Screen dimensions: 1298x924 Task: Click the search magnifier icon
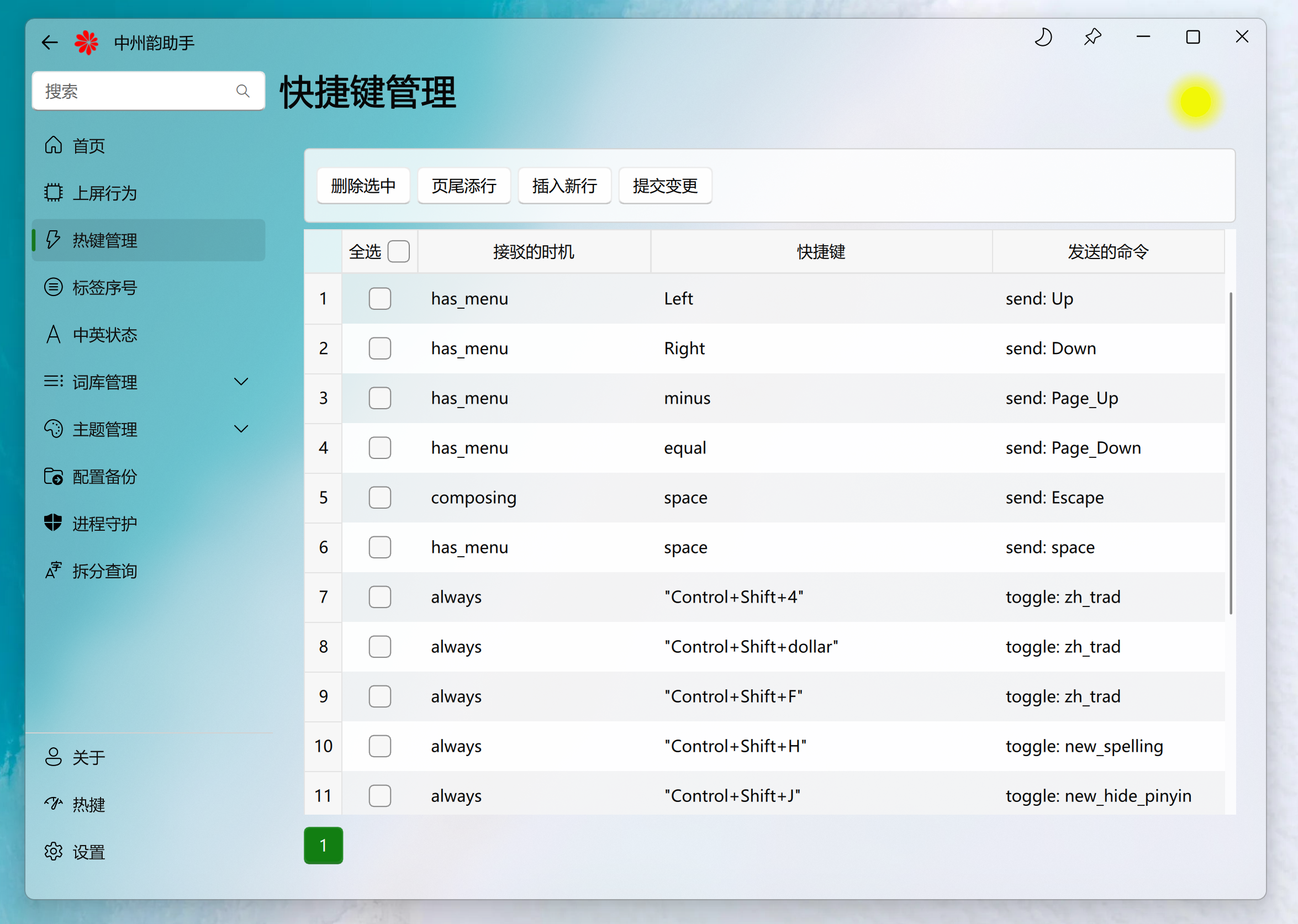[243, 91]
